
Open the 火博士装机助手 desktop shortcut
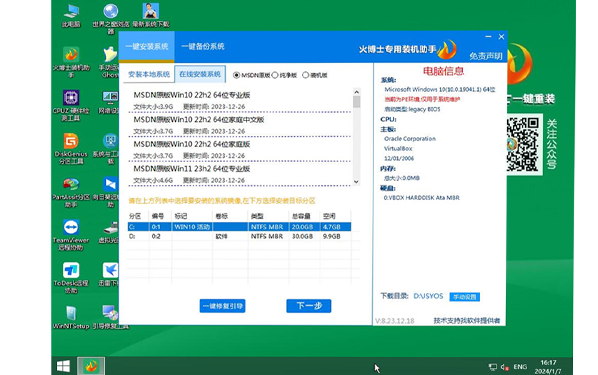[x=71, y=62]
